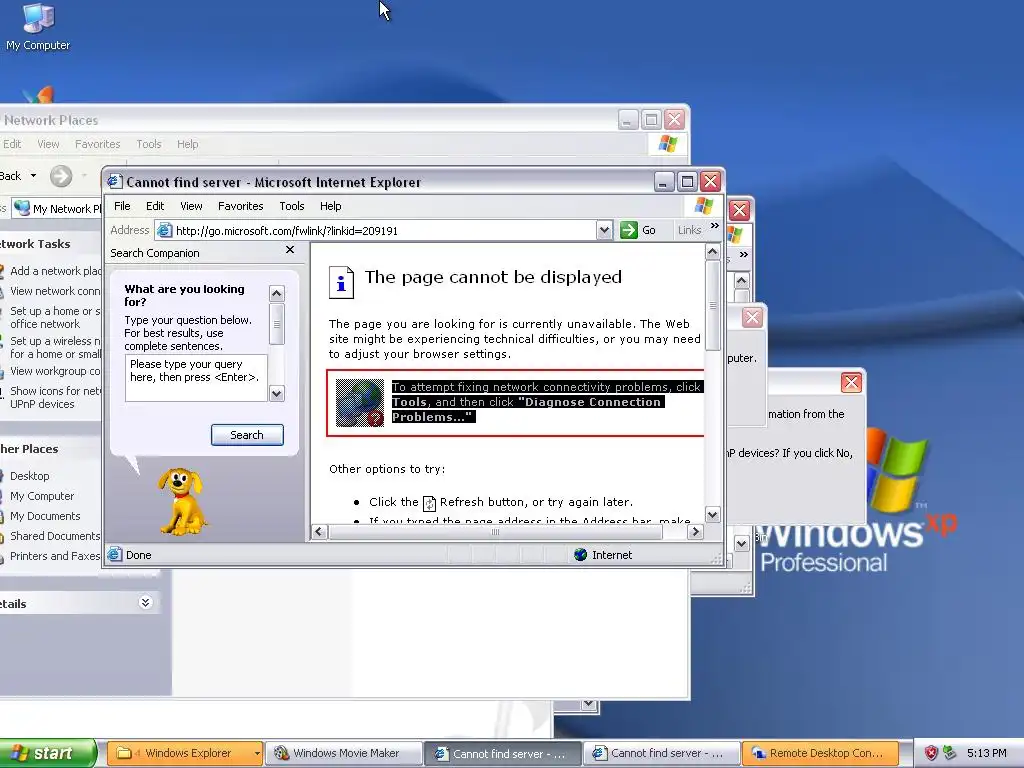
Task: Click forward arrow in Network Places toolbar
Action: click(61, 176)
